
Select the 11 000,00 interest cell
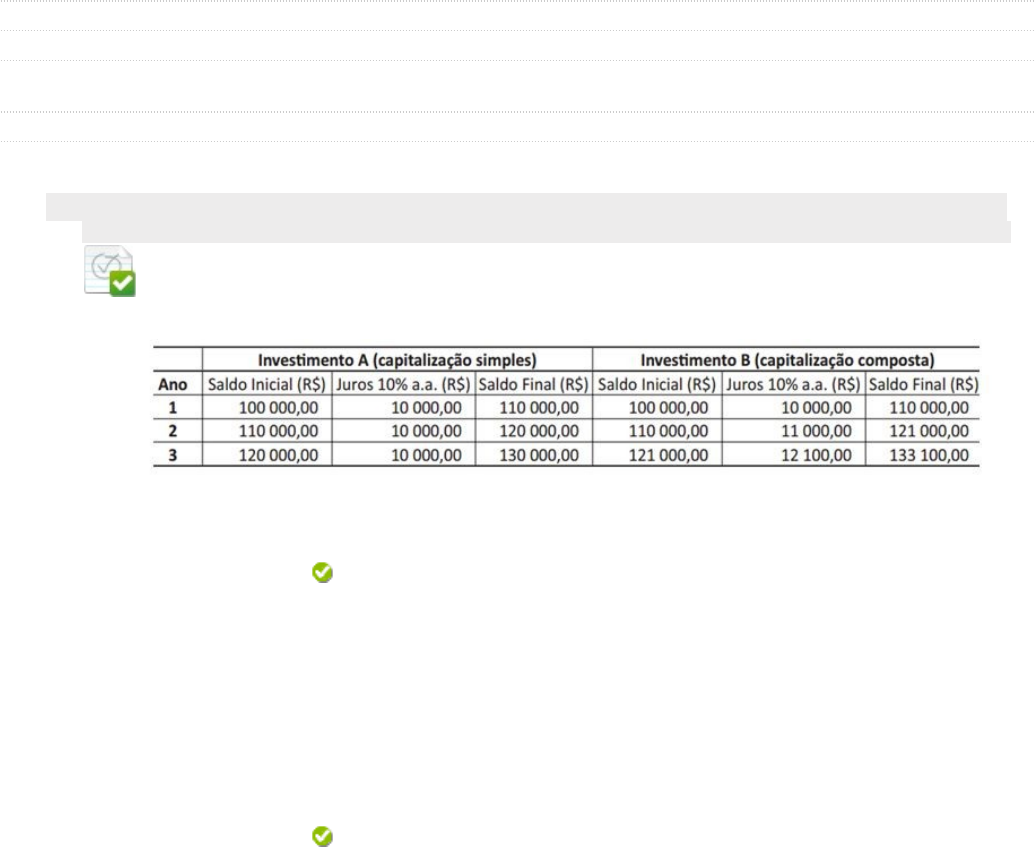pos(817,431)
